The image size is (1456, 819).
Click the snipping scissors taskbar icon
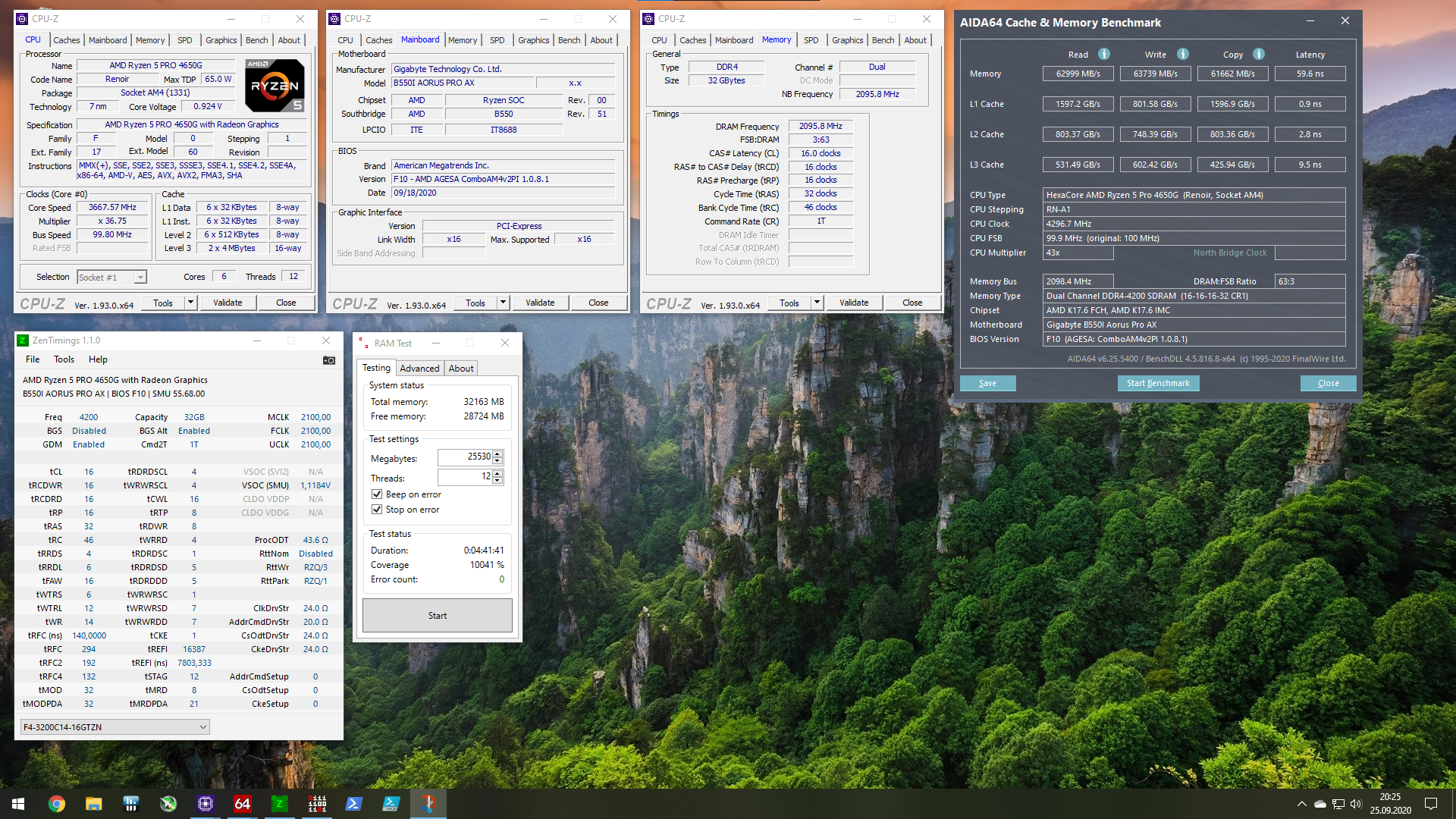[428, 804]
